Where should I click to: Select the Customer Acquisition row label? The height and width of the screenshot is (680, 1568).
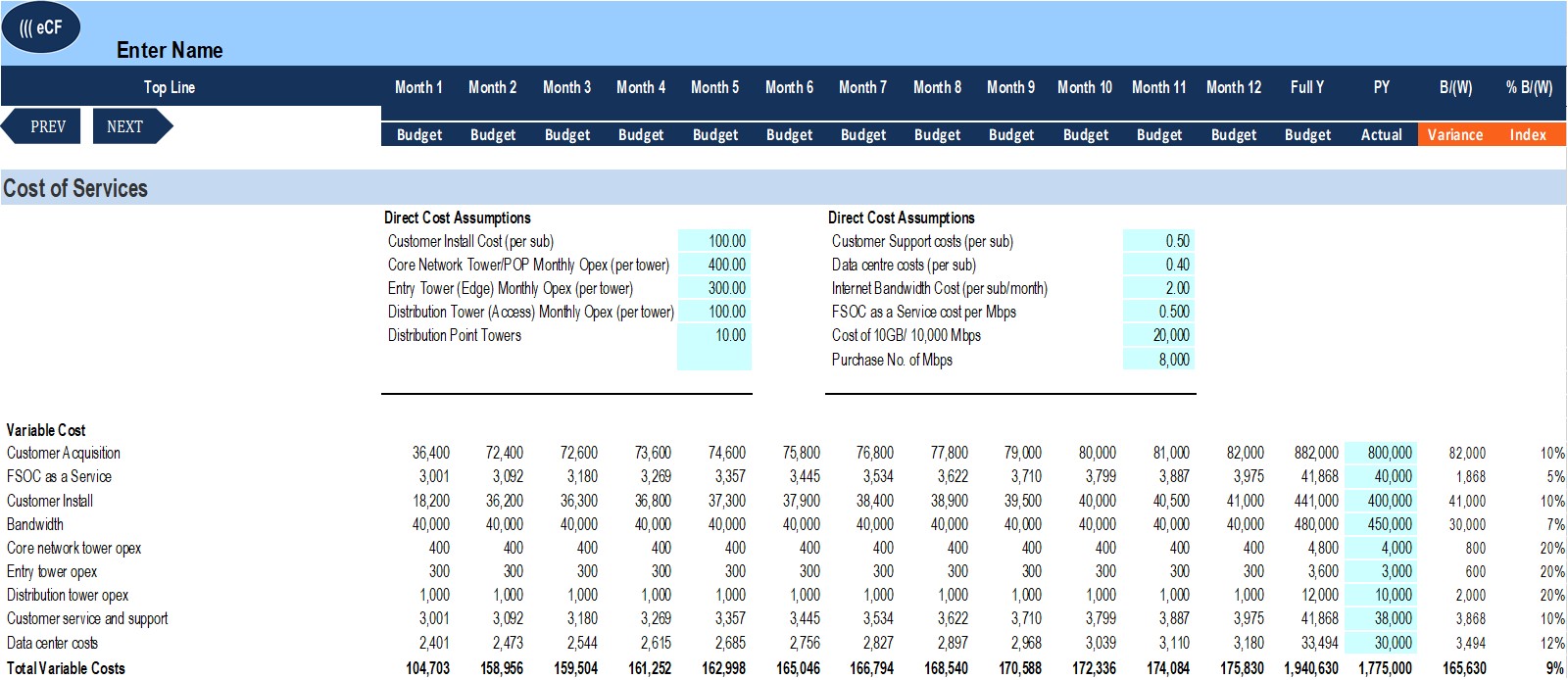(64, 453)
